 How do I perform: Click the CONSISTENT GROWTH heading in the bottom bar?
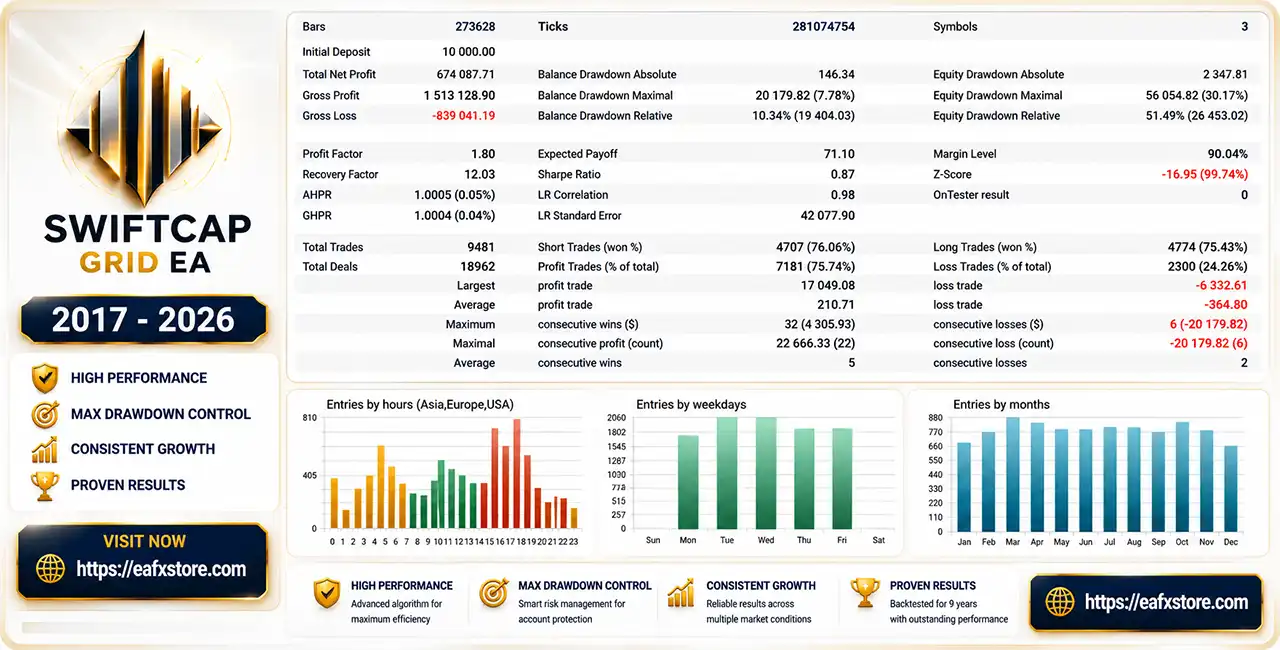761,586
